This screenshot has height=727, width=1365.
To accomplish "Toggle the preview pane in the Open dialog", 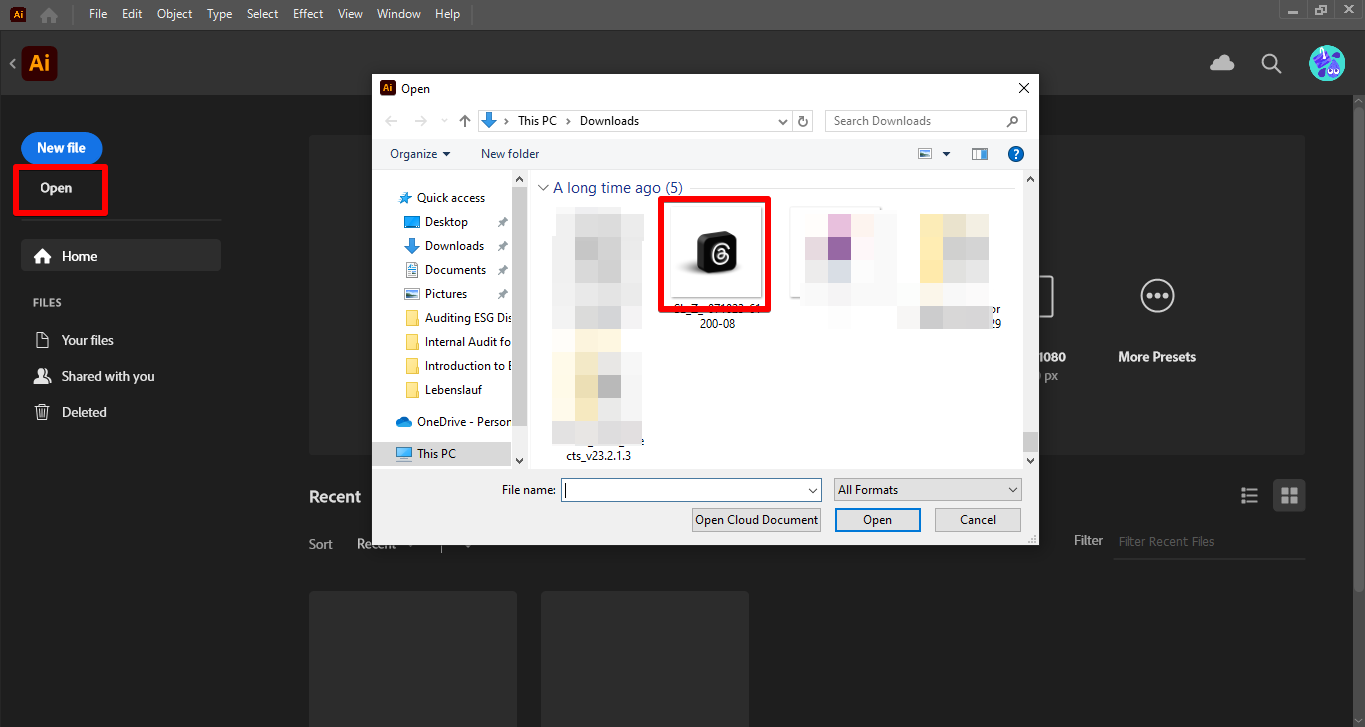I will 980,153.
